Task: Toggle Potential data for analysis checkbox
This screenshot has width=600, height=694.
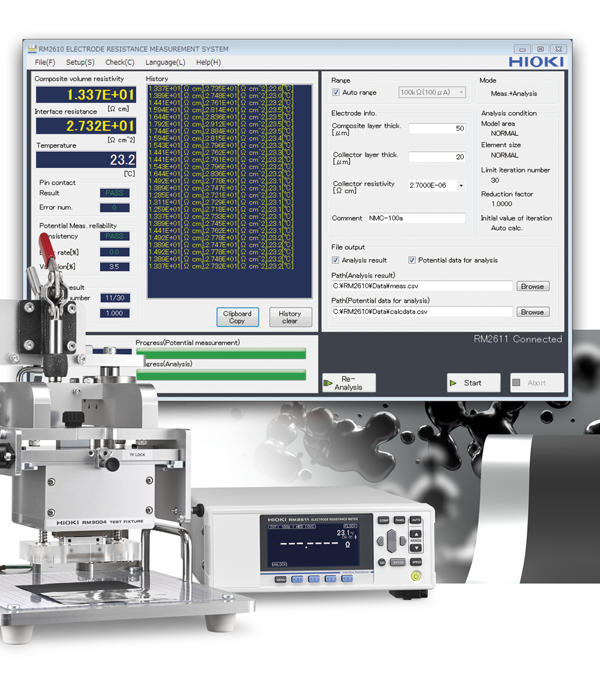Action: click(x=412, y=260)
